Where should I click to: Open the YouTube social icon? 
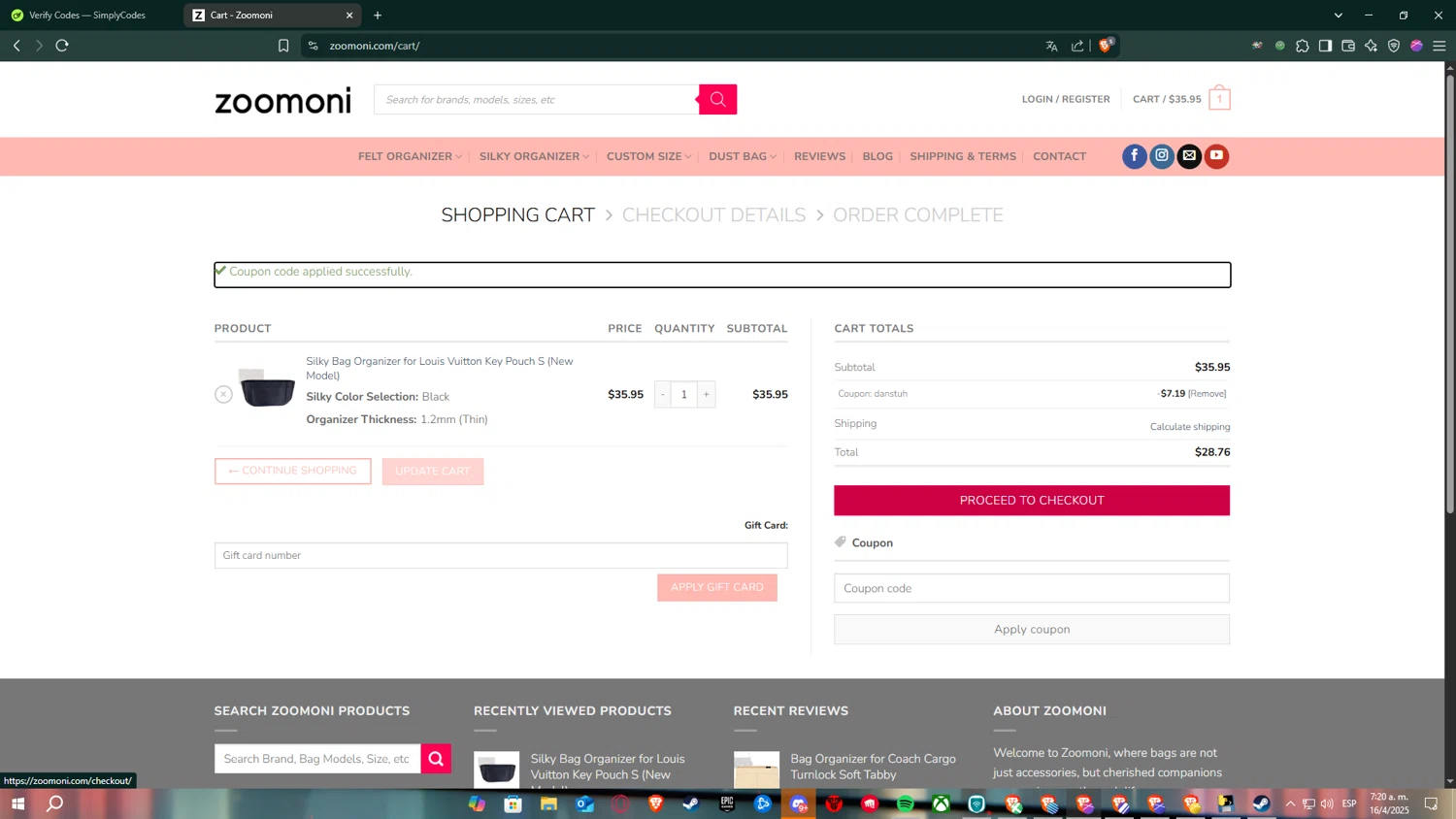click(1216, 156)
